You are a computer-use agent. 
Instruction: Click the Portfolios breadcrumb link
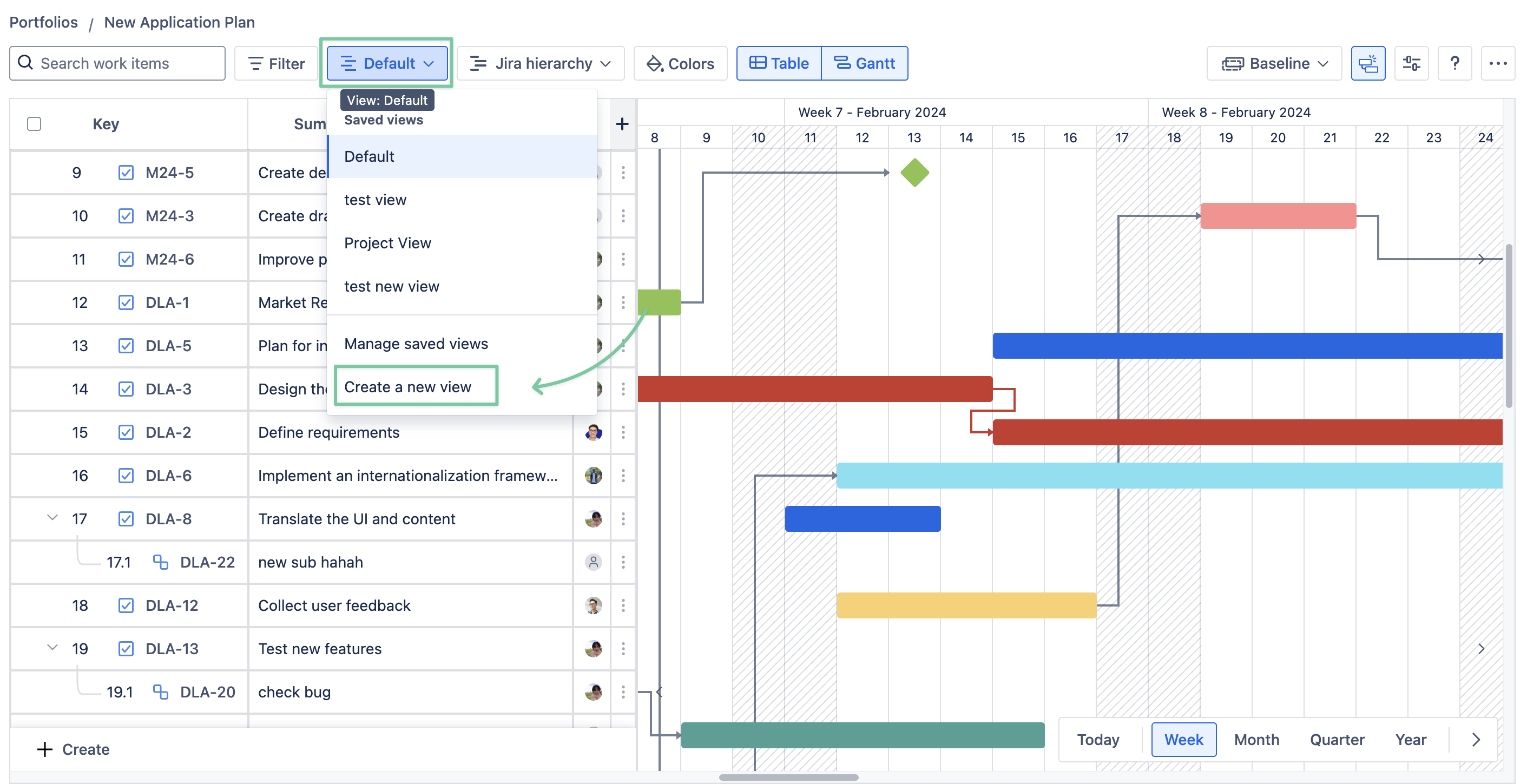pos(44,22)
